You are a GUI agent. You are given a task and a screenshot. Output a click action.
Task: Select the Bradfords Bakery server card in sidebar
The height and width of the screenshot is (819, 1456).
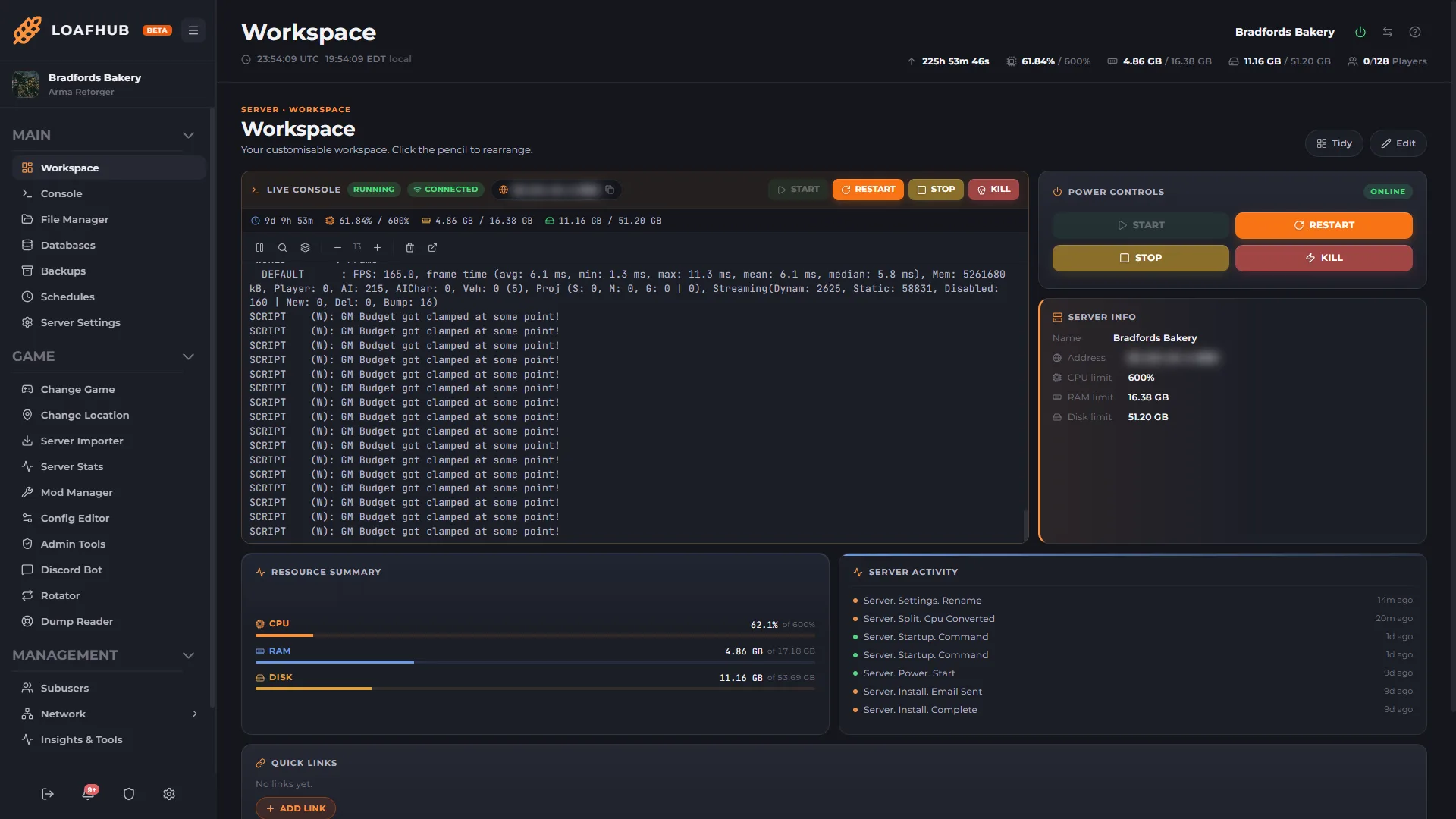point(108,84)
